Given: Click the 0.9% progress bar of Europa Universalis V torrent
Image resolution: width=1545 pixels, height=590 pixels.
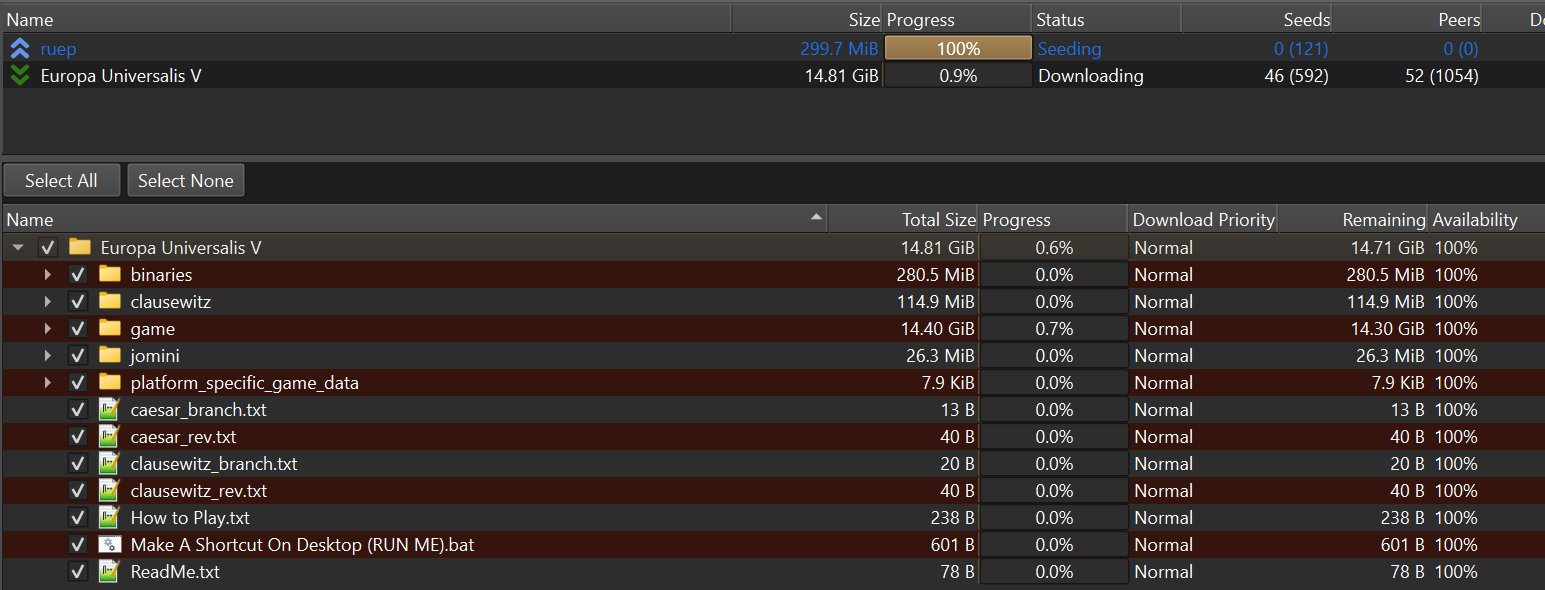Looking at the screenshot, I should tap(958, 75).
